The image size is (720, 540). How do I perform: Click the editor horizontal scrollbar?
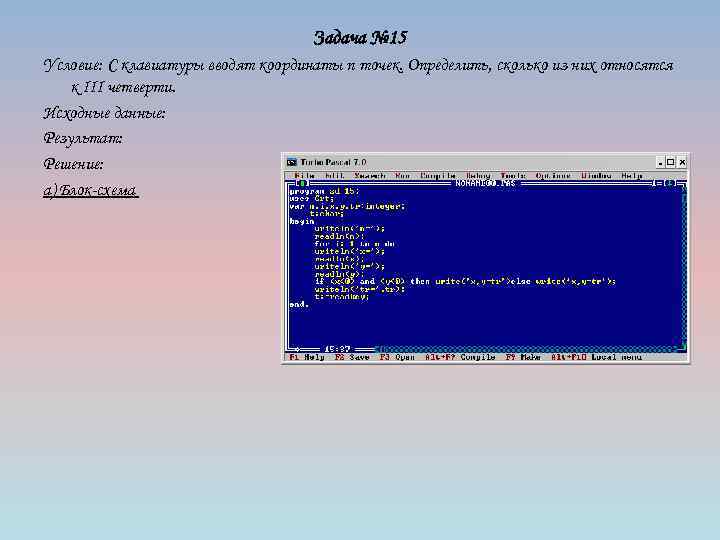click(526, 349)
